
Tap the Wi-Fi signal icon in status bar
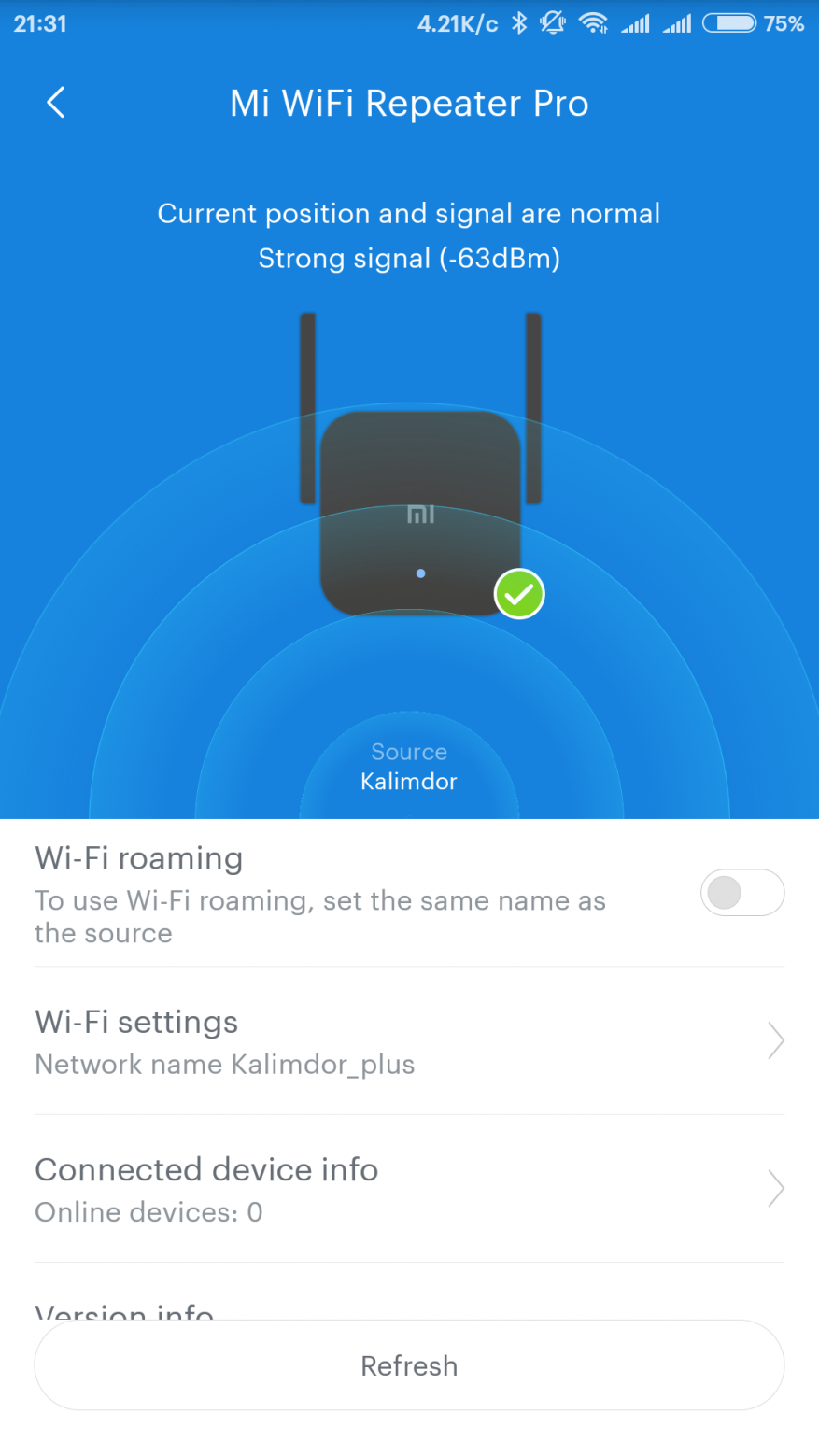coord(593,23)
